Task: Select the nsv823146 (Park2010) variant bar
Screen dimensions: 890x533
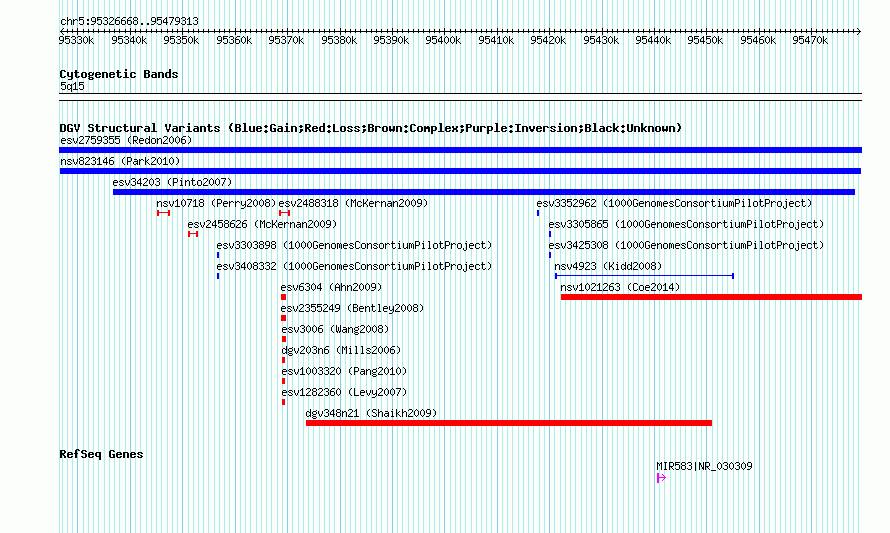Action: point(460,171)
